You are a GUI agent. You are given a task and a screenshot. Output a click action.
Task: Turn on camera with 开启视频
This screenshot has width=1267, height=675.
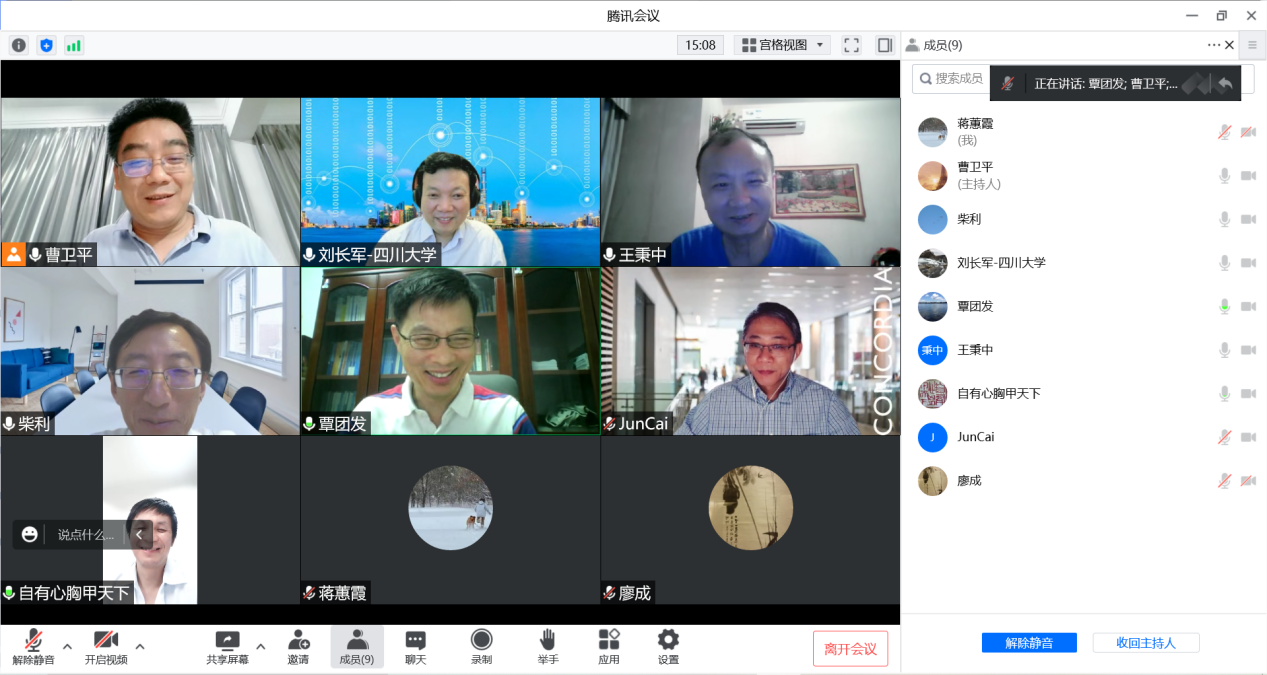(x=106, y=647)
